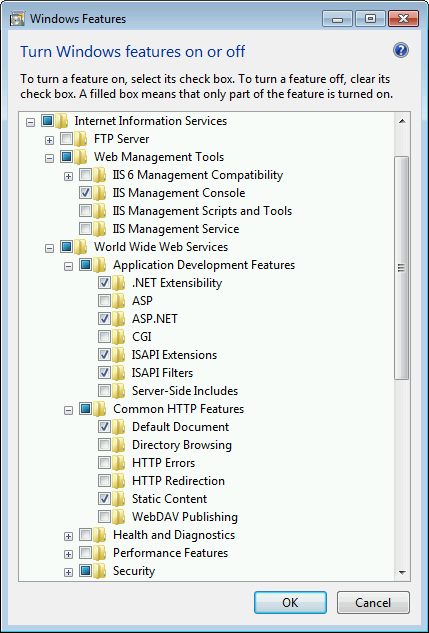Image resolution: width=429 pixels, height=633 pixels.
Task: Click the IIS Management Console folder icon
Action: tap(100, 193)
